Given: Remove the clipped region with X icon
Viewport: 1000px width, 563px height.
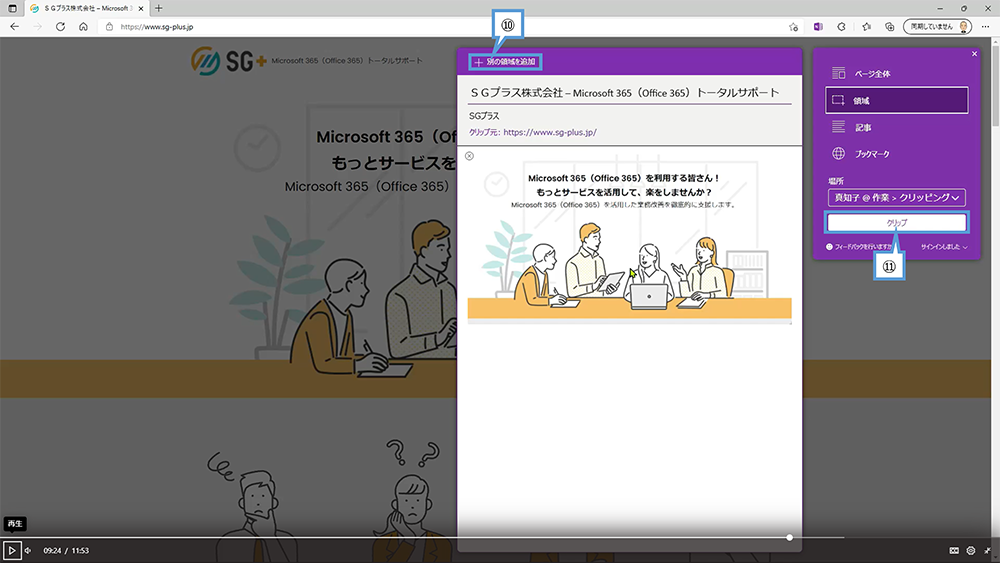Looking at the screenshot, I should coord(469,156).
